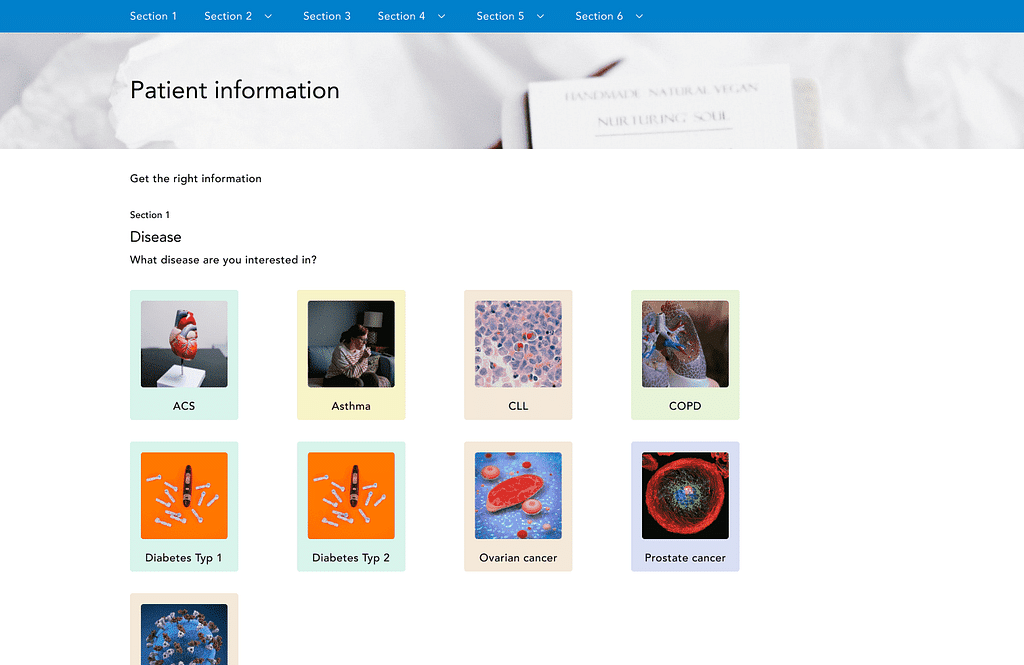Click the Prostate cancer label
The height and width of the screenshot is (665, 1024).
685,558
